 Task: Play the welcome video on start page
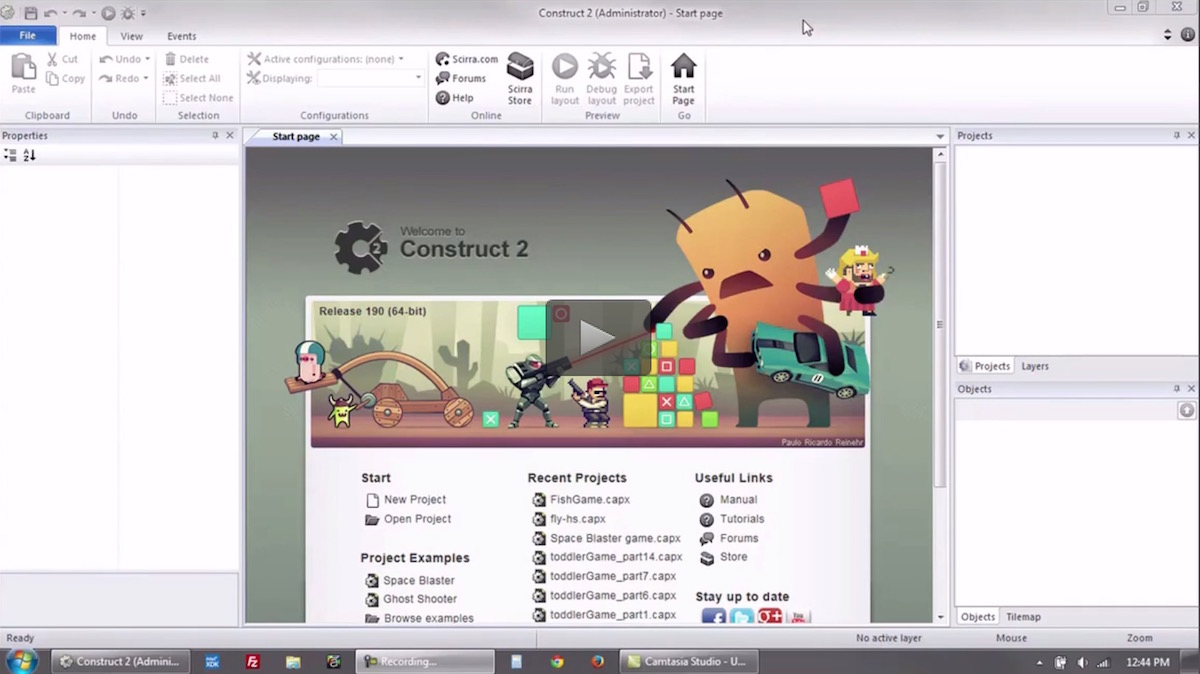598,337
